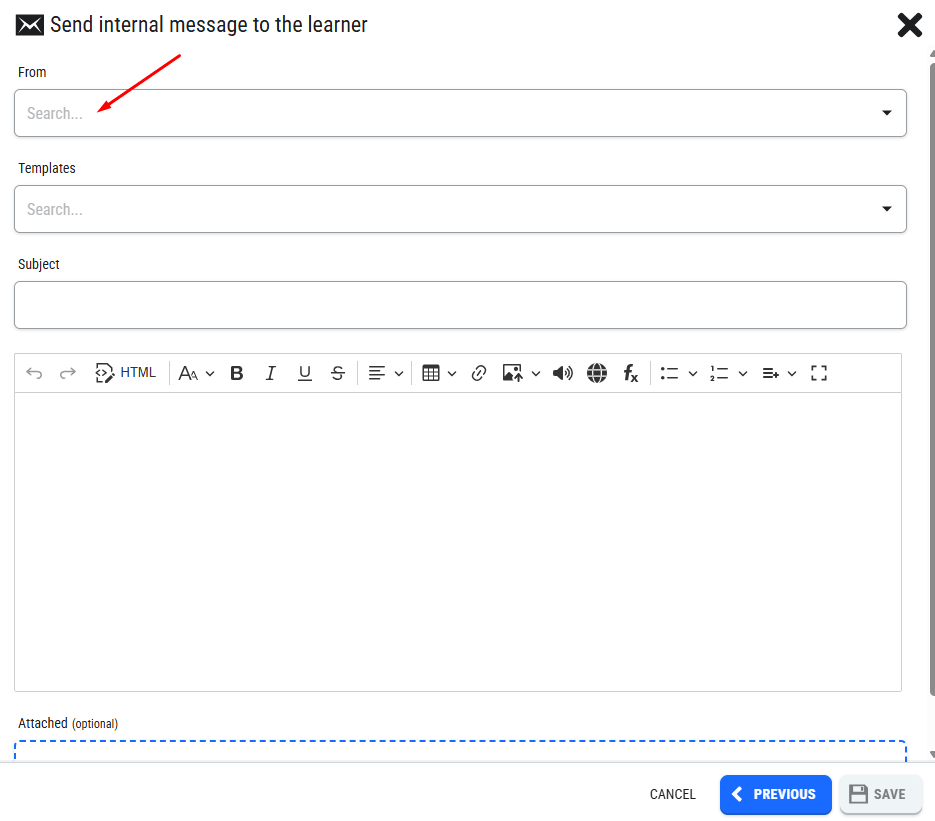935x821 pixels.
Task: Expand insert line options arrow
Action: (792, 374)
